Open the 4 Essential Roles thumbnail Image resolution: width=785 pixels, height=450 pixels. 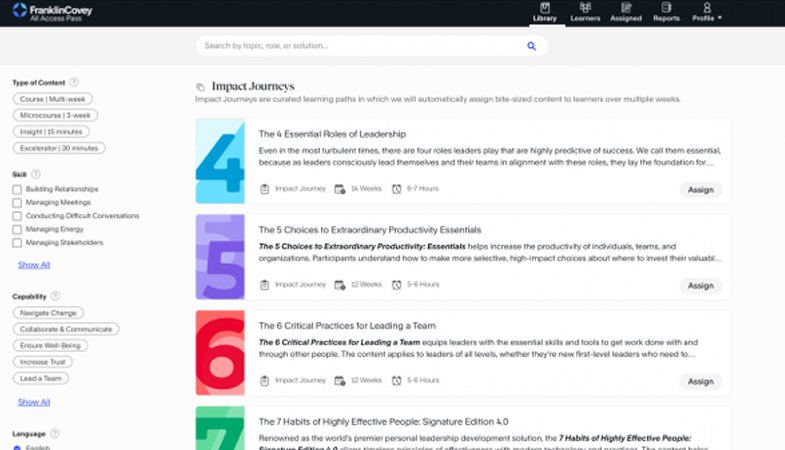pyautogui.click(x=220, y=161)
